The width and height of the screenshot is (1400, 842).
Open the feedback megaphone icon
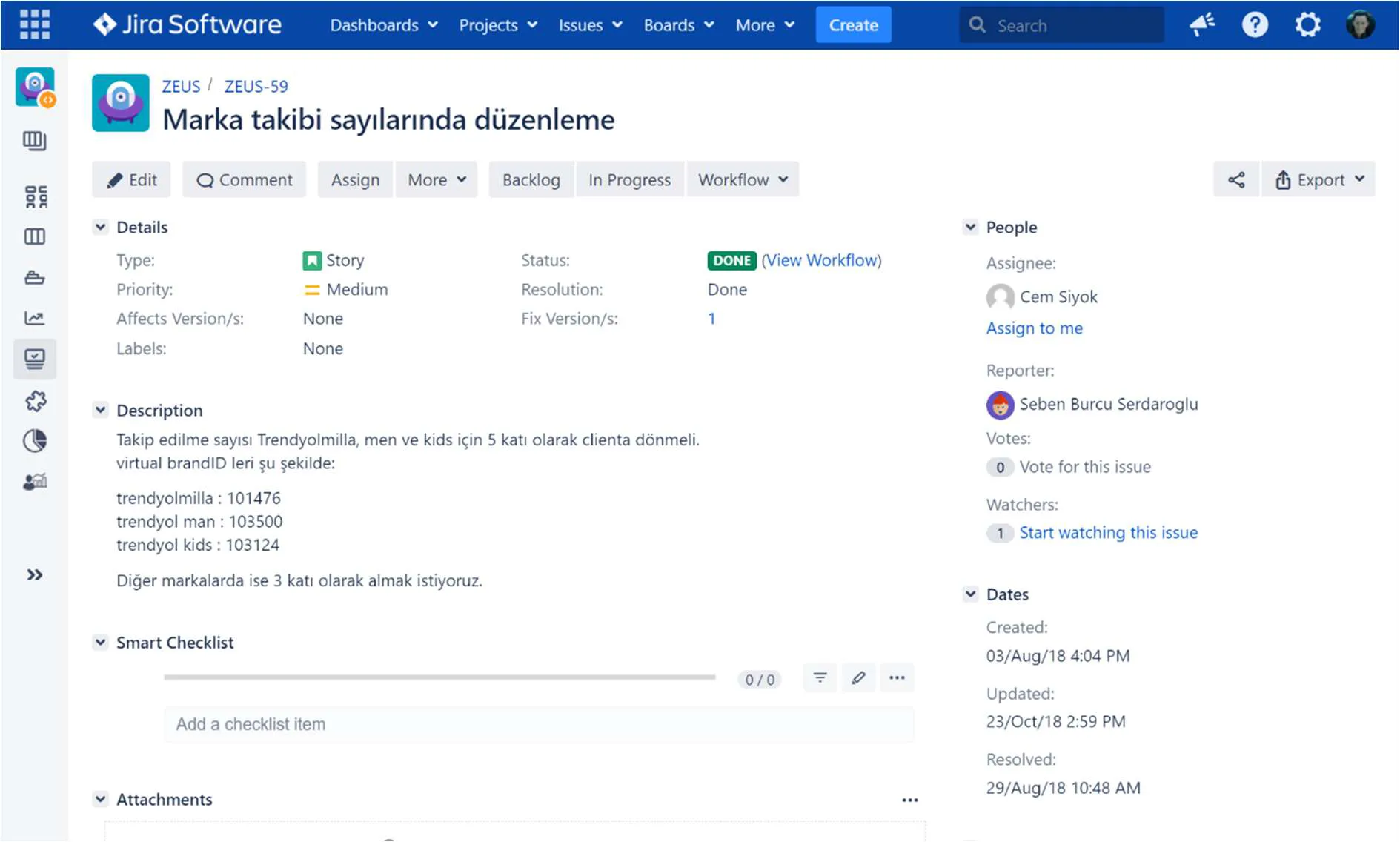pos(1201,24)
